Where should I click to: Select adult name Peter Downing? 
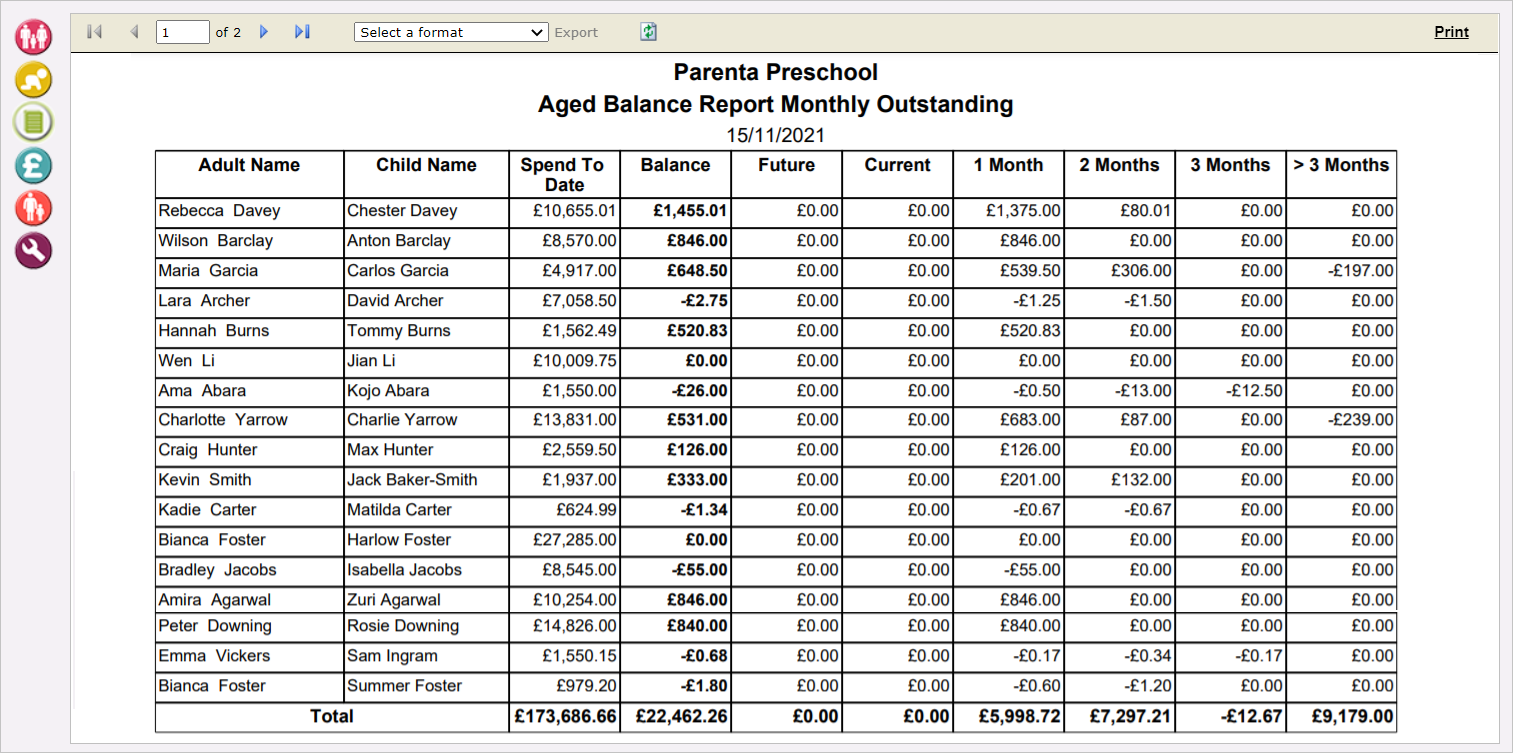[215, 626]
